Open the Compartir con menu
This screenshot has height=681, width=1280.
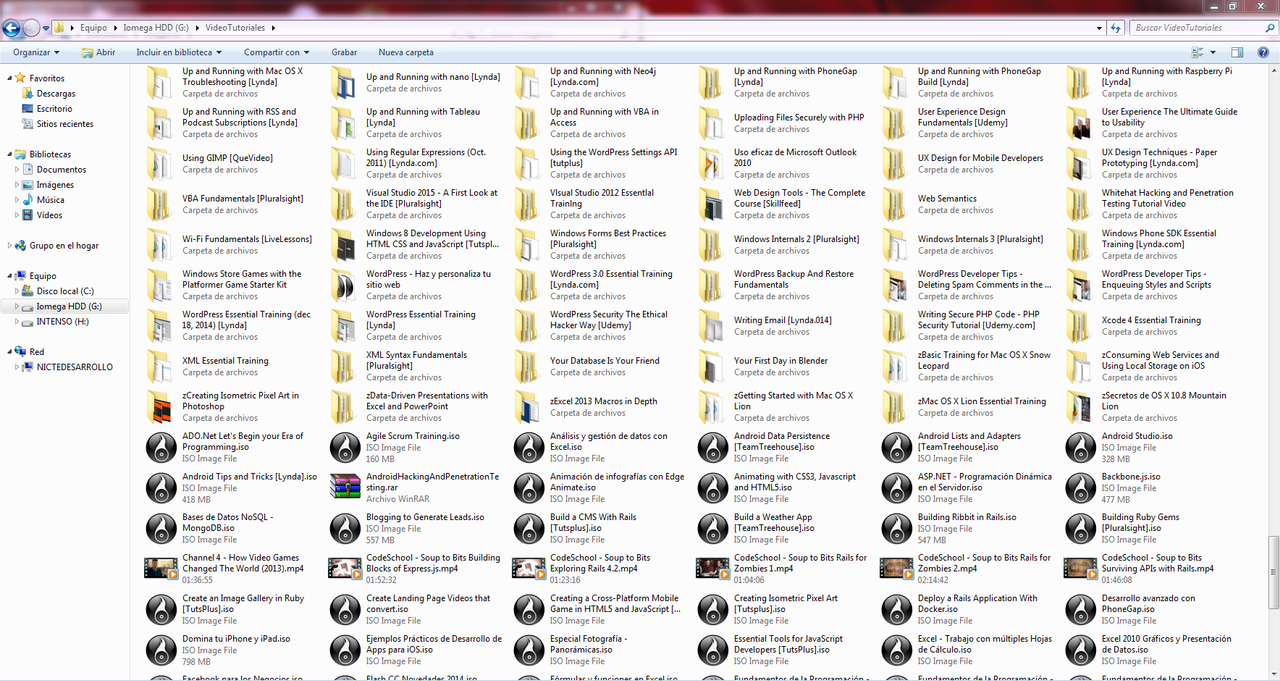pyautogui.click(x=276, y=52)
